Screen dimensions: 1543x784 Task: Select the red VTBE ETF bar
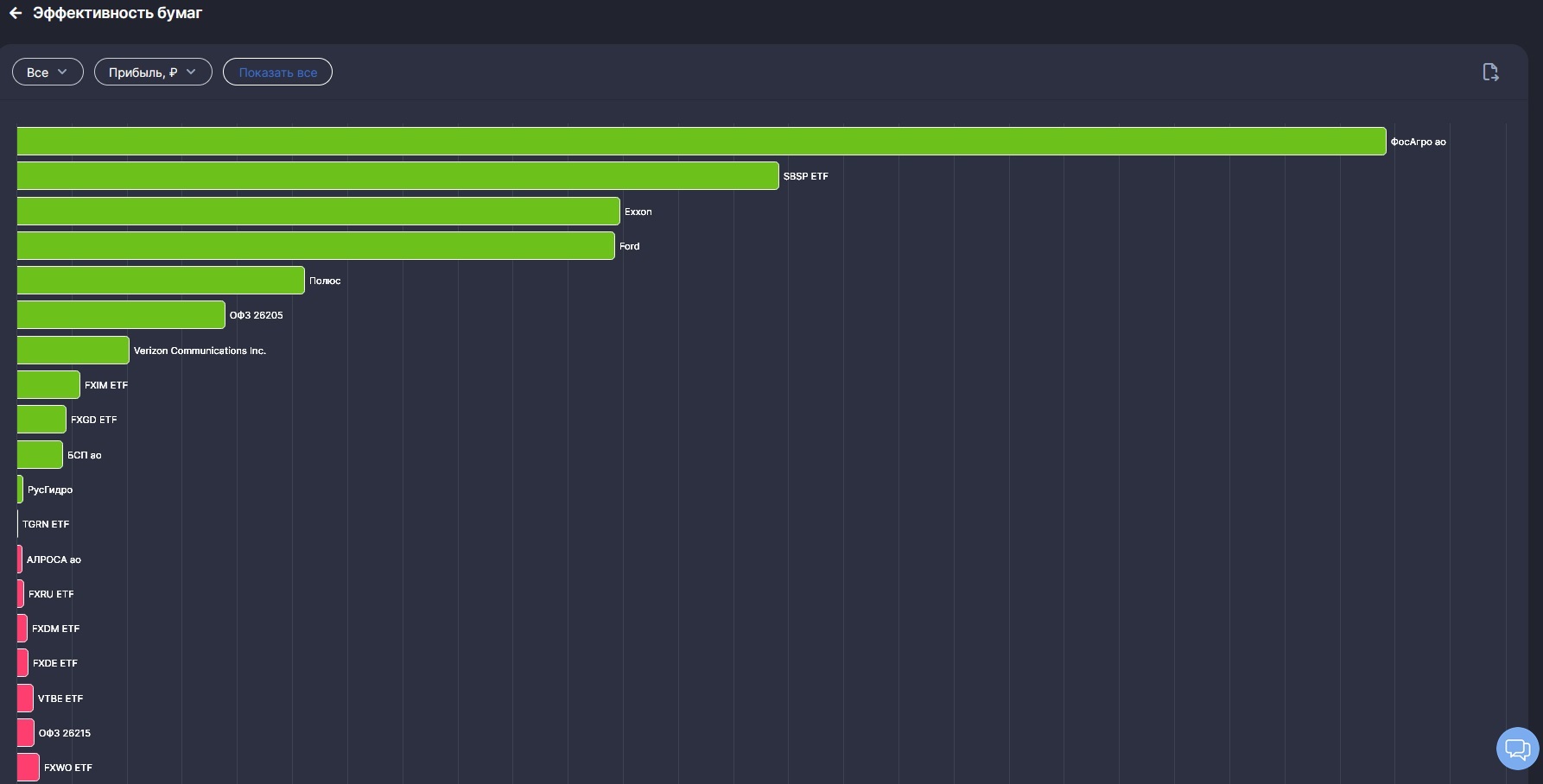pyautogui.click(x=25, y=699)
